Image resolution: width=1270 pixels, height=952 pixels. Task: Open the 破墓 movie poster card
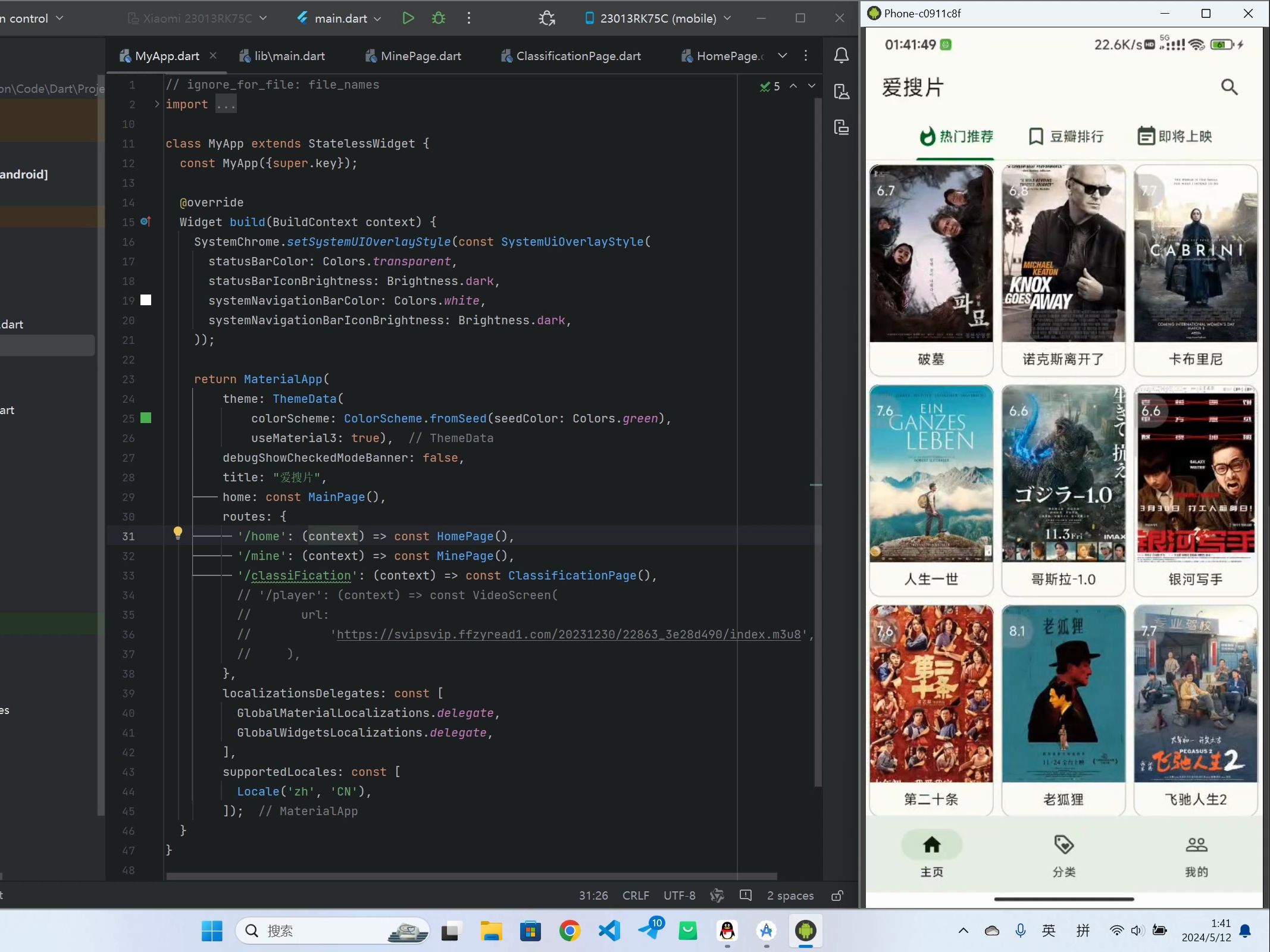(931, 270)
